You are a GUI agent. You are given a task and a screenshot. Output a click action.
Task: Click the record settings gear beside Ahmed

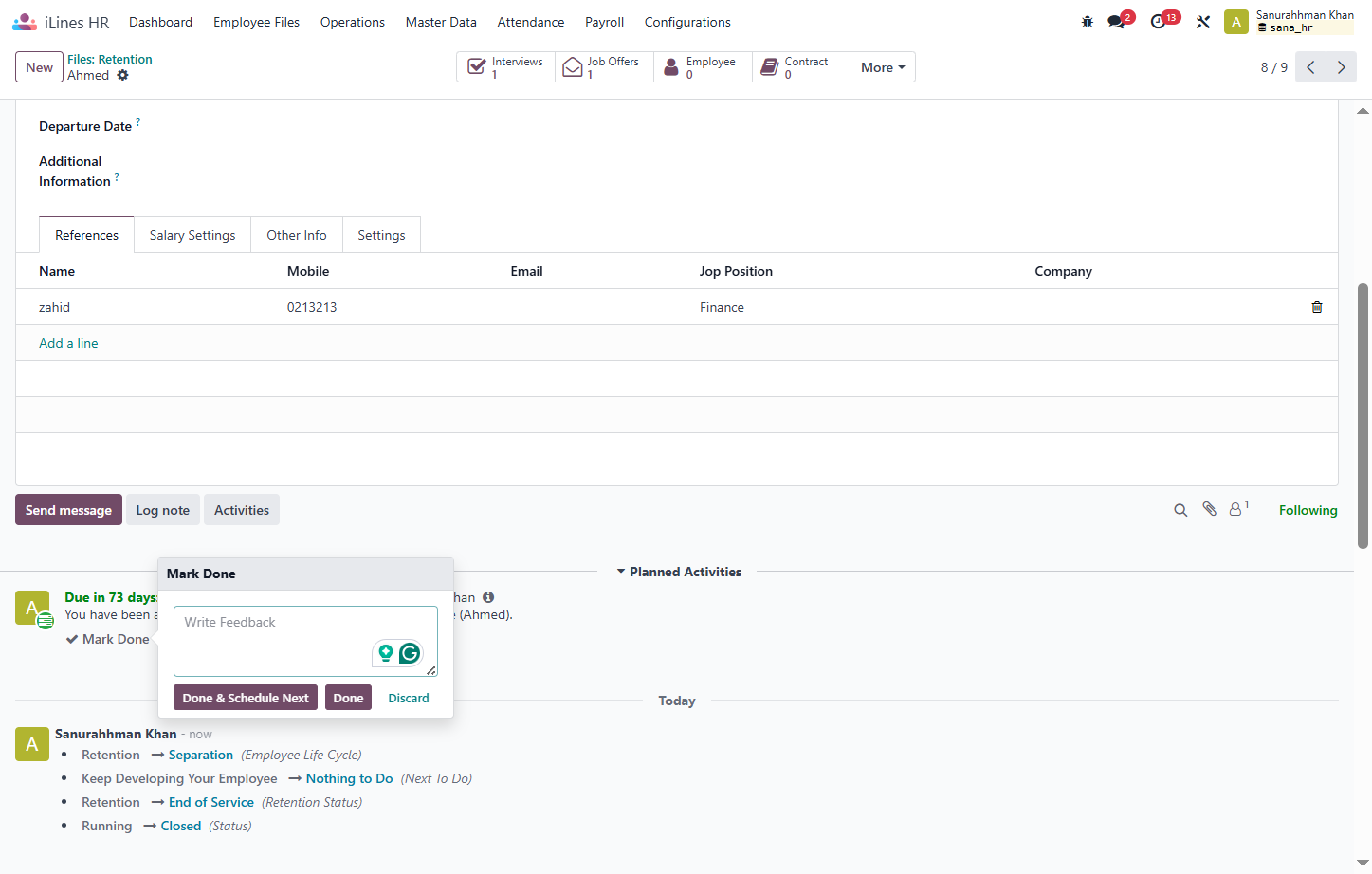(122, 75)
